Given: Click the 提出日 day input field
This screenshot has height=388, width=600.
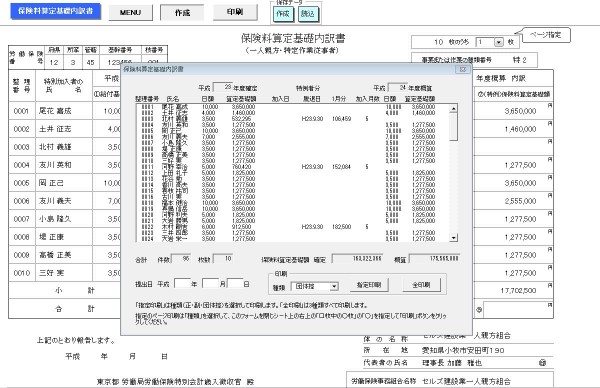Looking at the screenshot, I should click(x=235, y=284).
